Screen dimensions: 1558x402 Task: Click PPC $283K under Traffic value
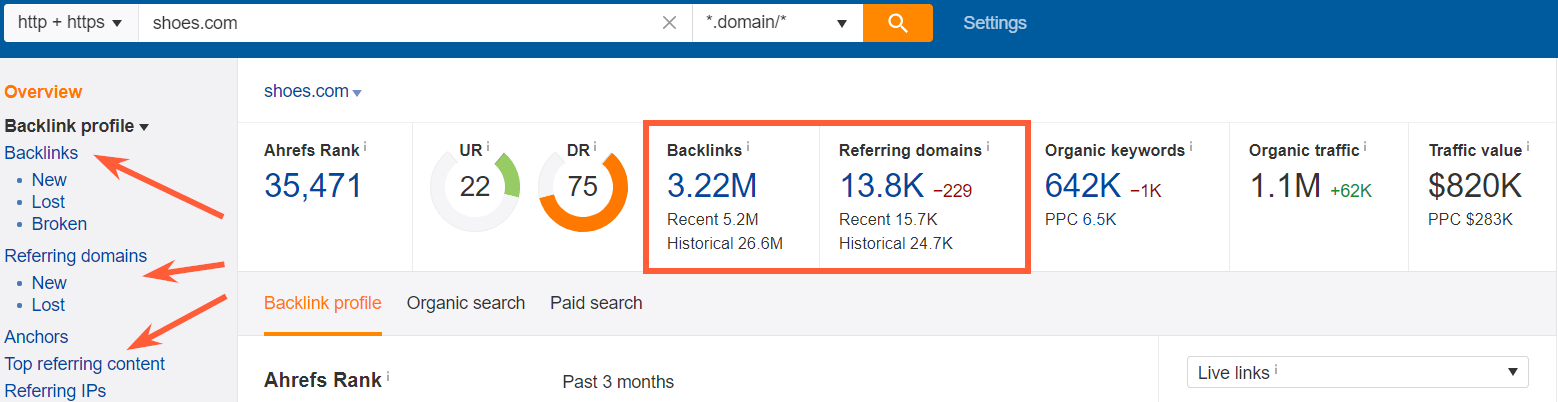(1471, 220)
